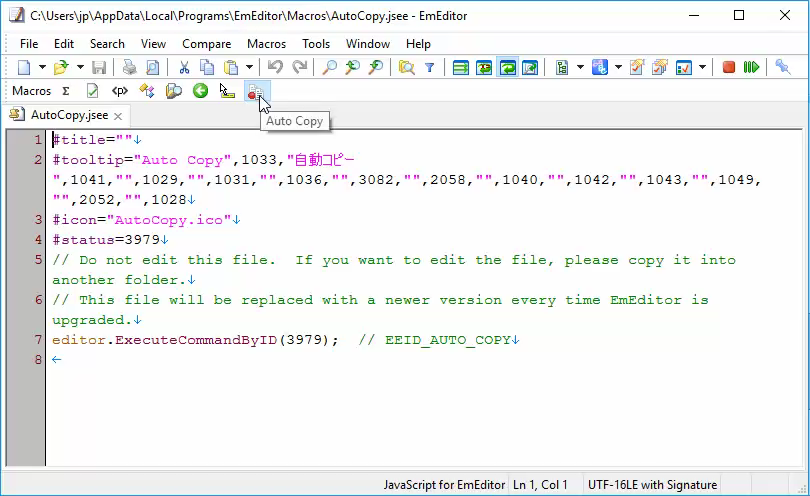Open the Macros menu

click(267, 44)
